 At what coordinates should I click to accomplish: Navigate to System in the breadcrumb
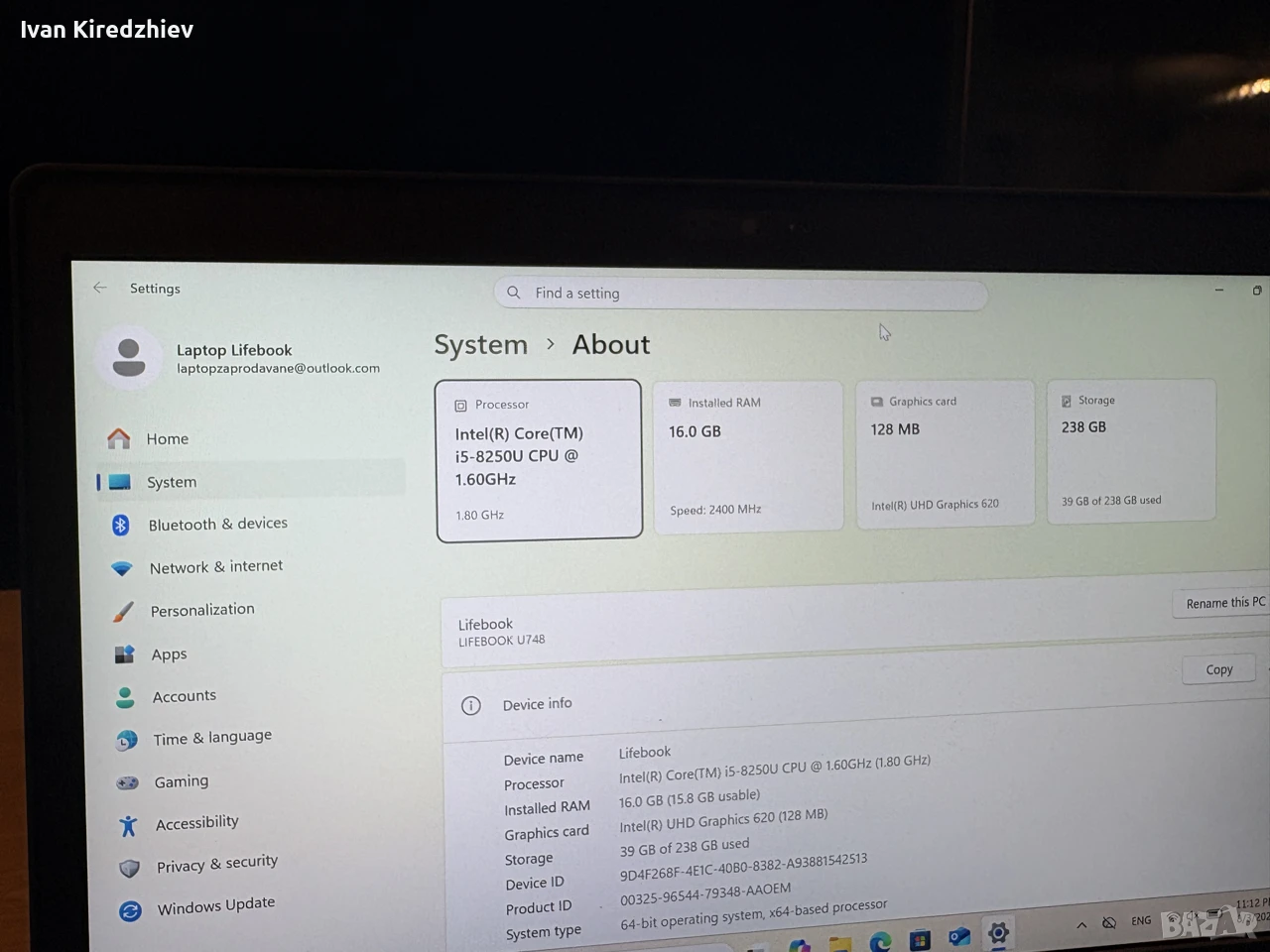coord(481,345)
